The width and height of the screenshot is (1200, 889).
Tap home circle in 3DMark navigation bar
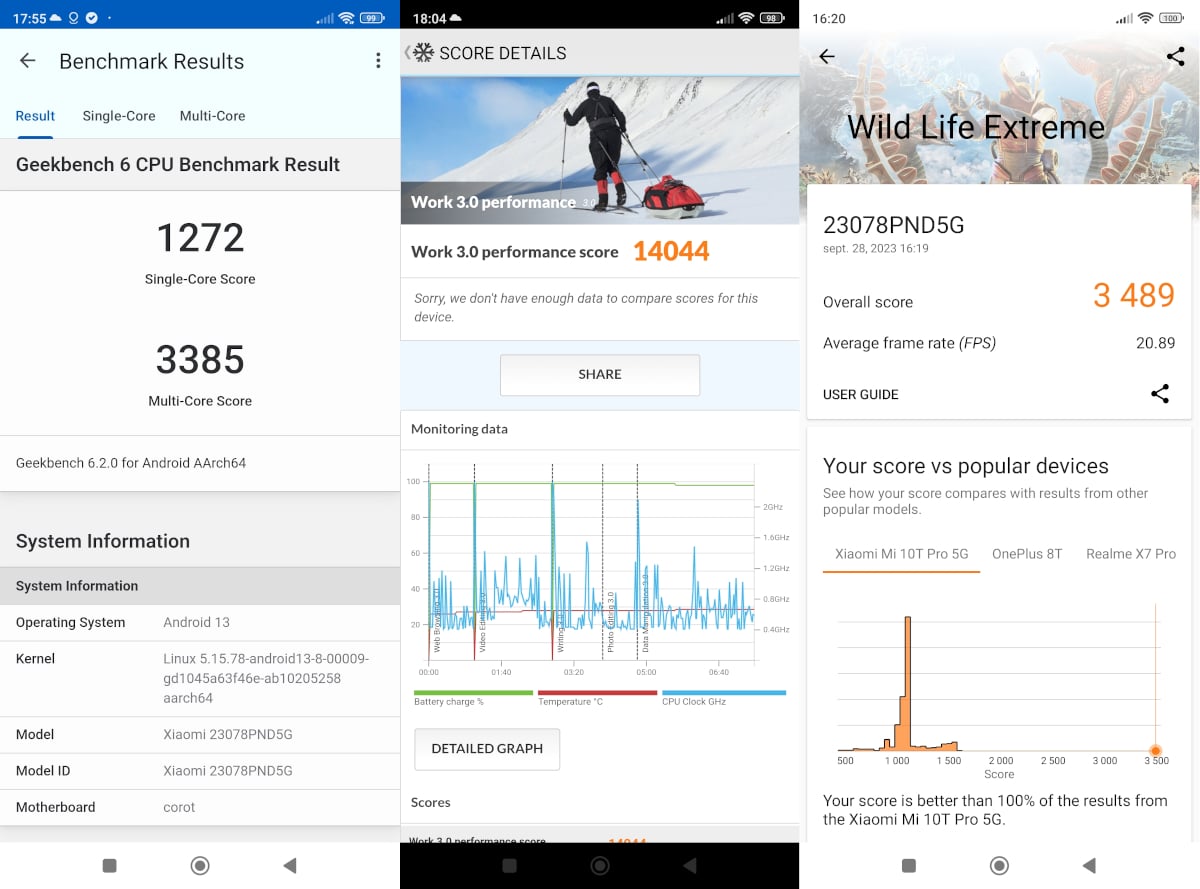998,866
